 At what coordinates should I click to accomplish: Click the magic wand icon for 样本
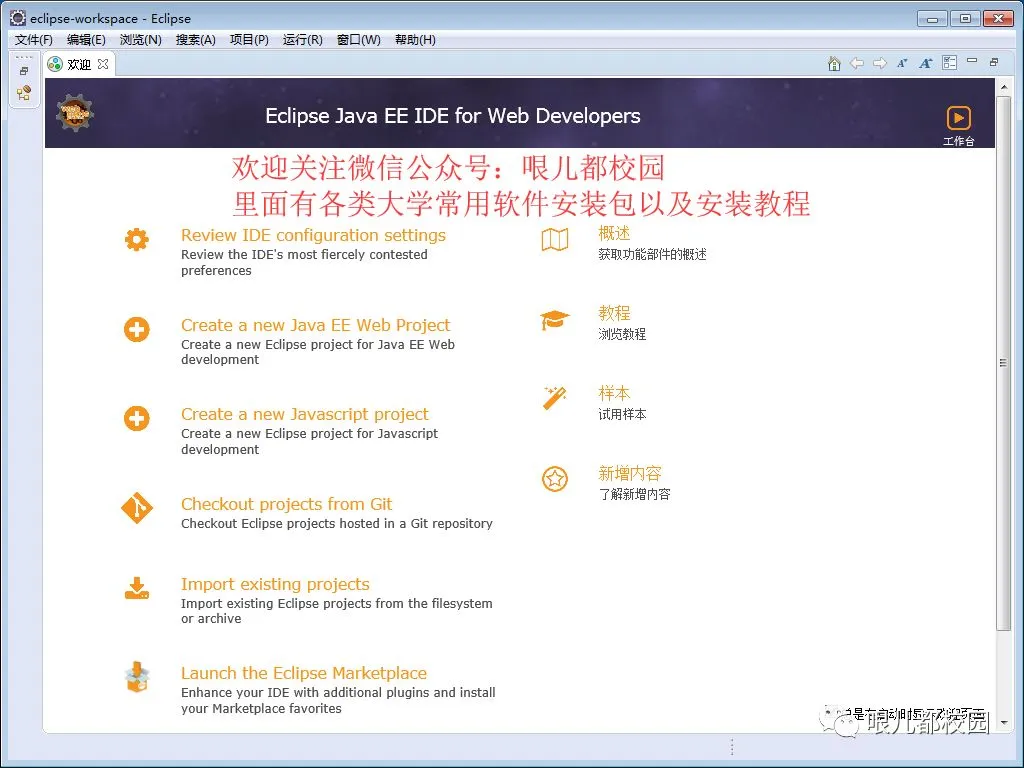point(554,398)
